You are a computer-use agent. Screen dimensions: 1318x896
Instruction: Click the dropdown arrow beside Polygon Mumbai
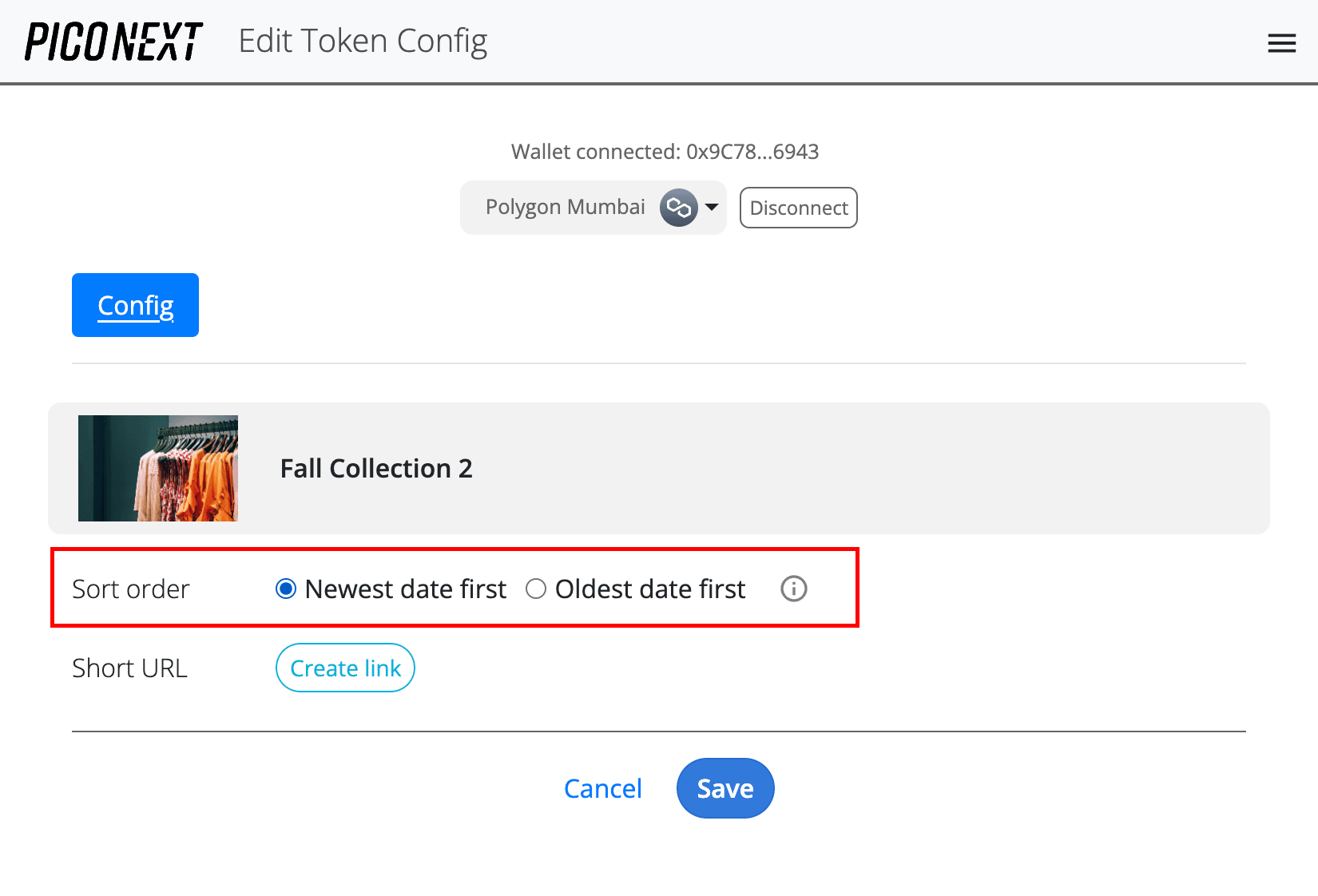click(711, 208)
